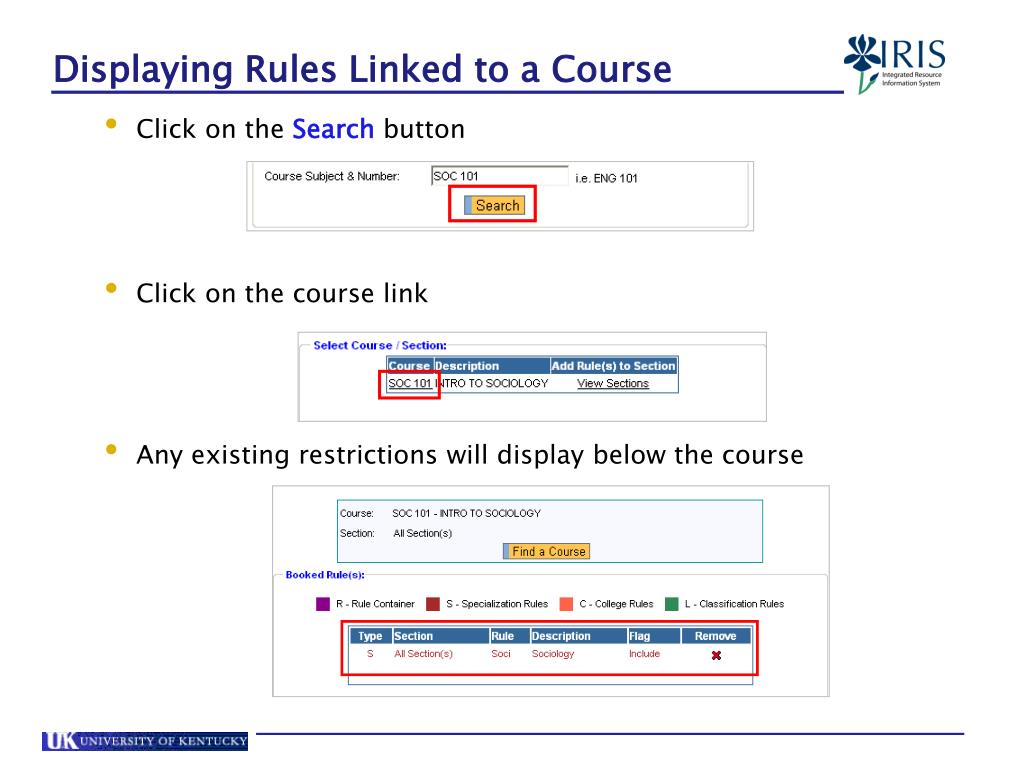
Task: Click the 'i.e. ENG 101' hint text
Action: coord(606,178)
